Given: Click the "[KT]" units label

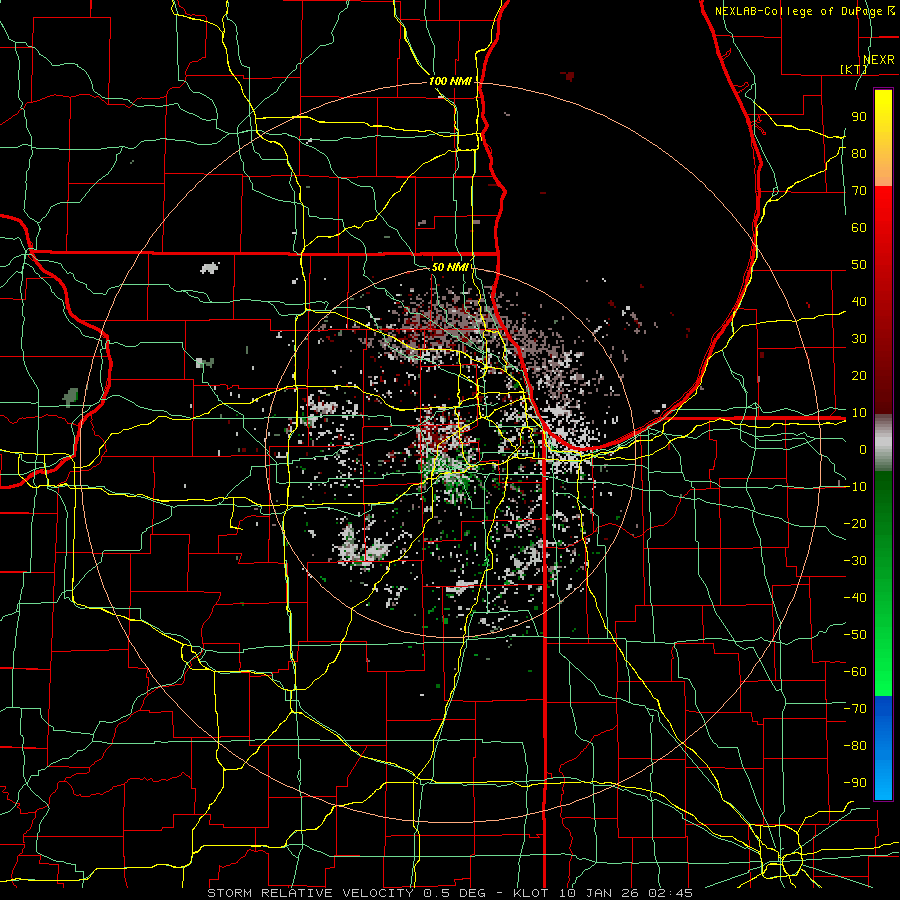Looking at the screenshot, I should [x=854, y=69].
